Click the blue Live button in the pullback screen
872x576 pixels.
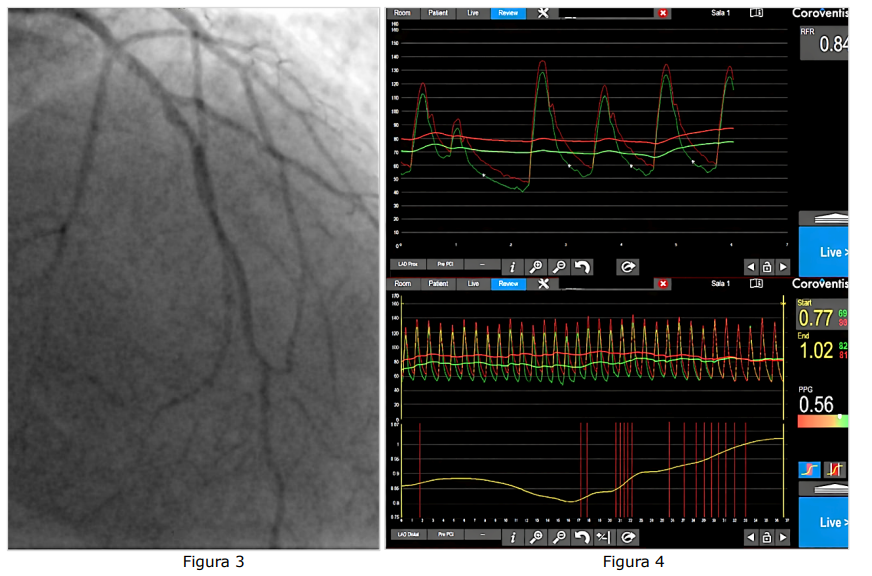click(824, 523)
